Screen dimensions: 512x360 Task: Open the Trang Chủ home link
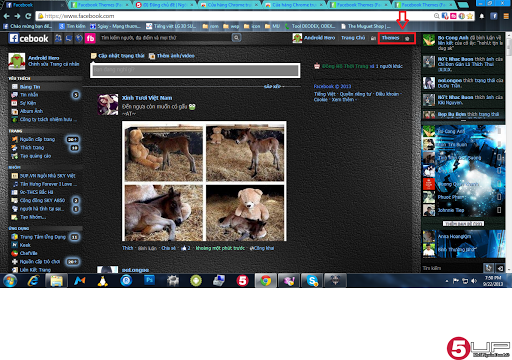(x=353, y=38)
